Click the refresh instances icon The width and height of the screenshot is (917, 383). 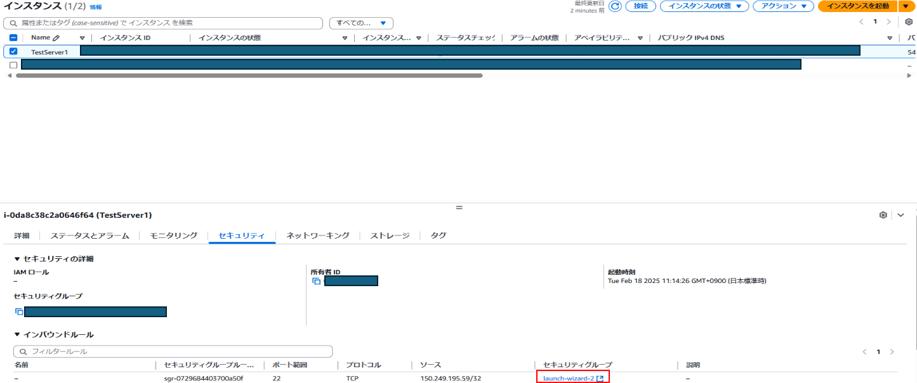click(x=615, y=6)
